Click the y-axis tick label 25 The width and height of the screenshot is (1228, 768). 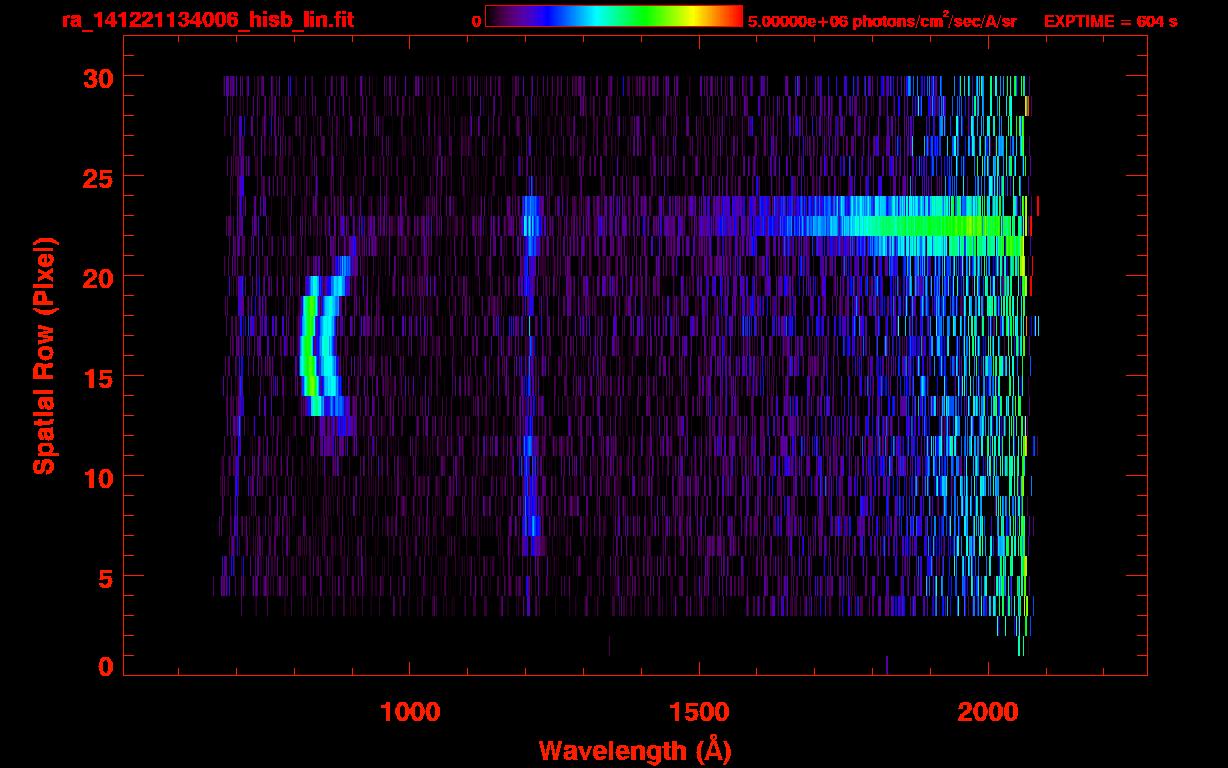point(98,177)
